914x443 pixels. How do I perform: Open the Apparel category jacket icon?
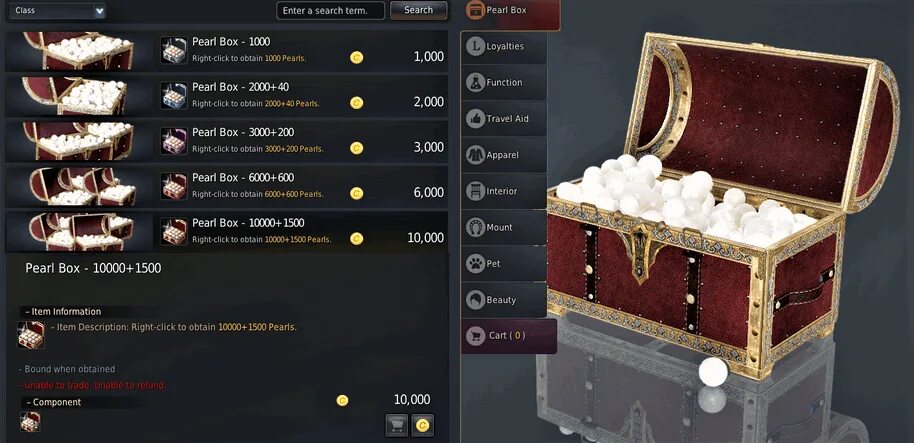[x=476, y=155]
